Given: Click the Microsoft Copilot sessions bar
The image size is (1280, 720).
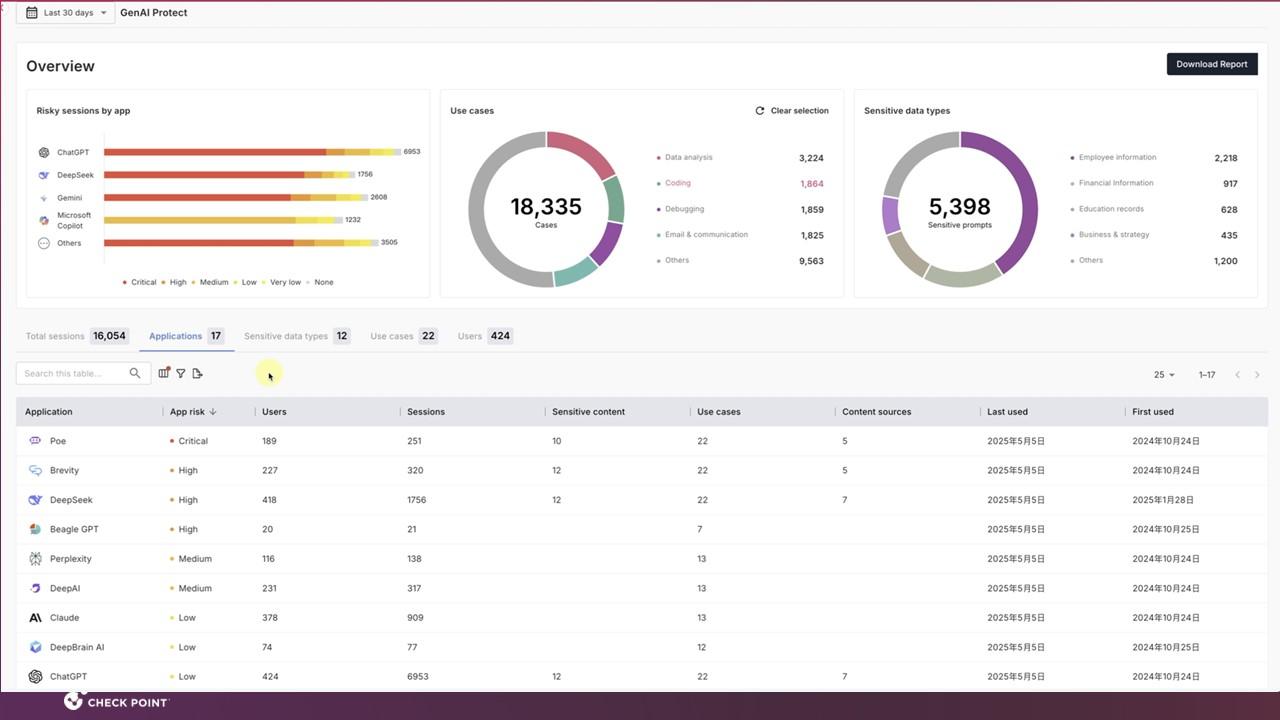Looking at the screenshot, I should tap(223, 220).
